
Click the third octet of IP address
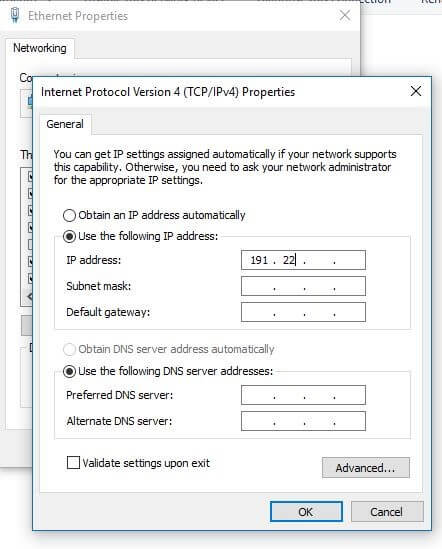coord(319,260)
